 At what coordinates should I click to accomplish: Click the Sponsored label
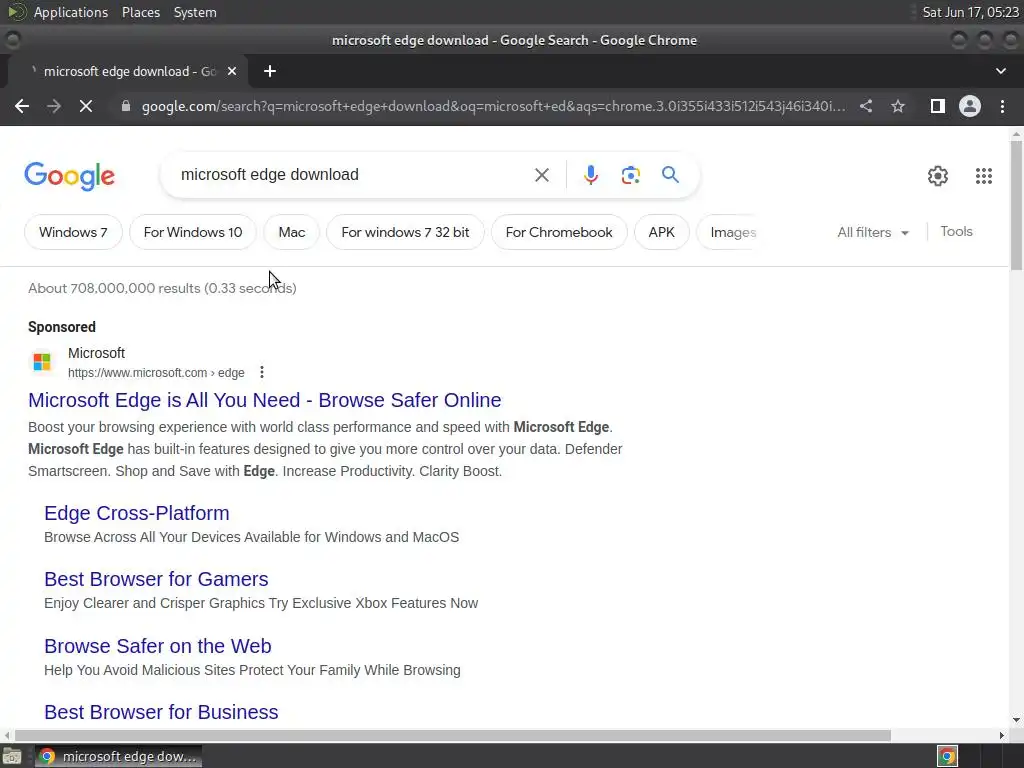[x=61, y=327]
